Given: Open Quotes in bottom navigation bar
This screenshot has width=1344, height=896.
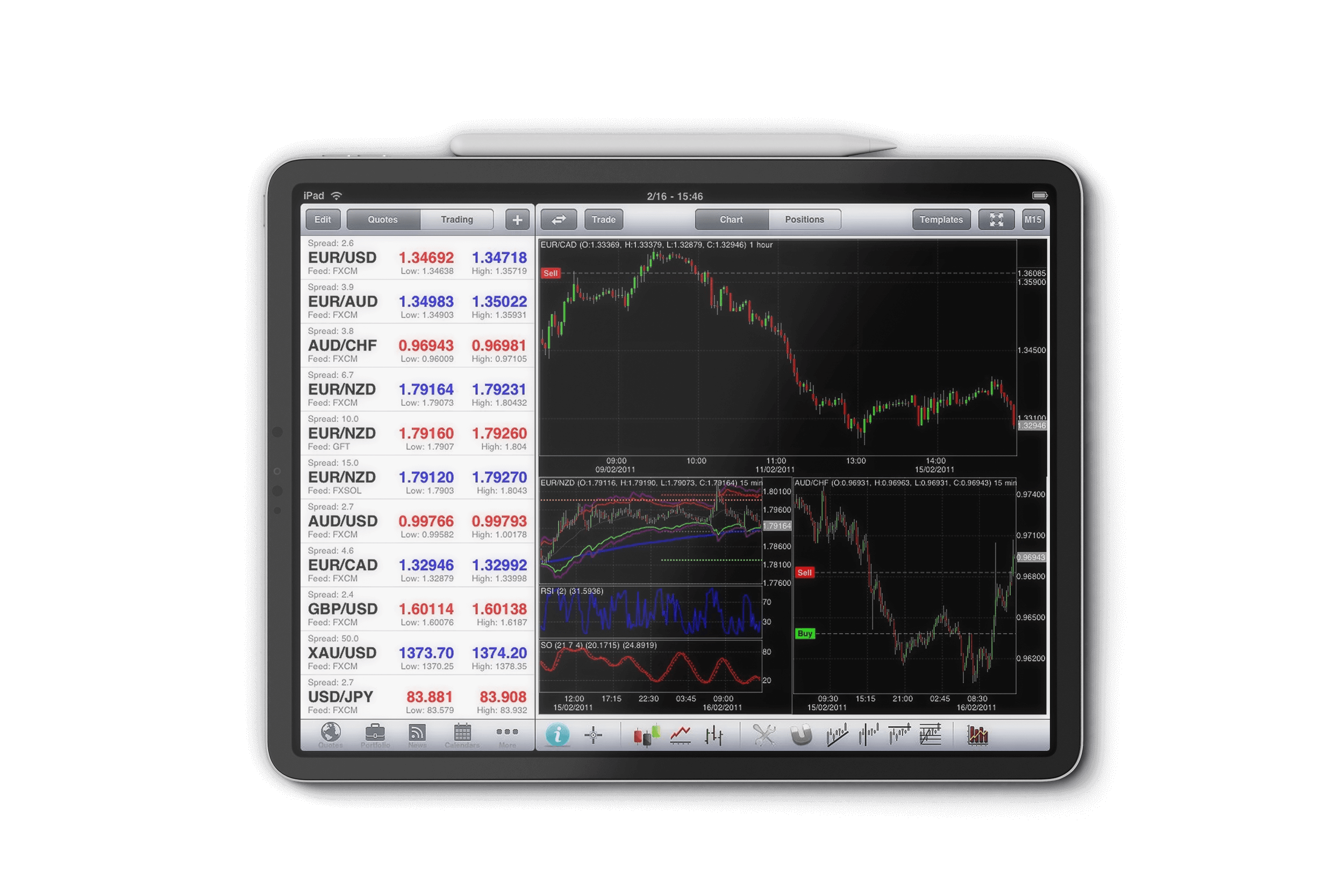Looking at the screenshot, I should (330, 735).
